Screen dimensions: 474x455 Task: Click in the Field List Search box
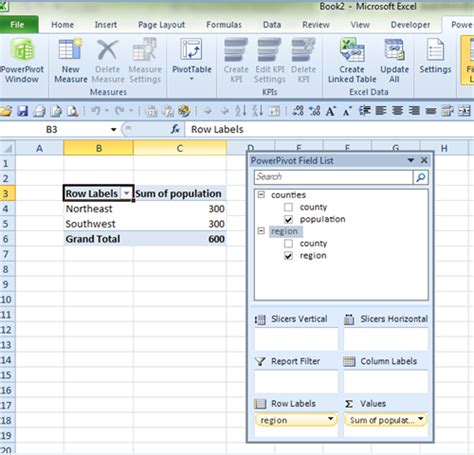333,177
